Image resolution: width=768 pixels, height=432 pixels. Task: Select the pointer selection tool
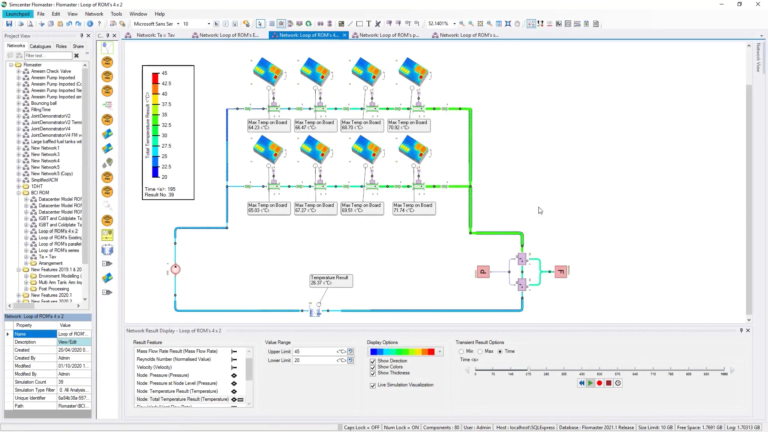coord(260,24)
